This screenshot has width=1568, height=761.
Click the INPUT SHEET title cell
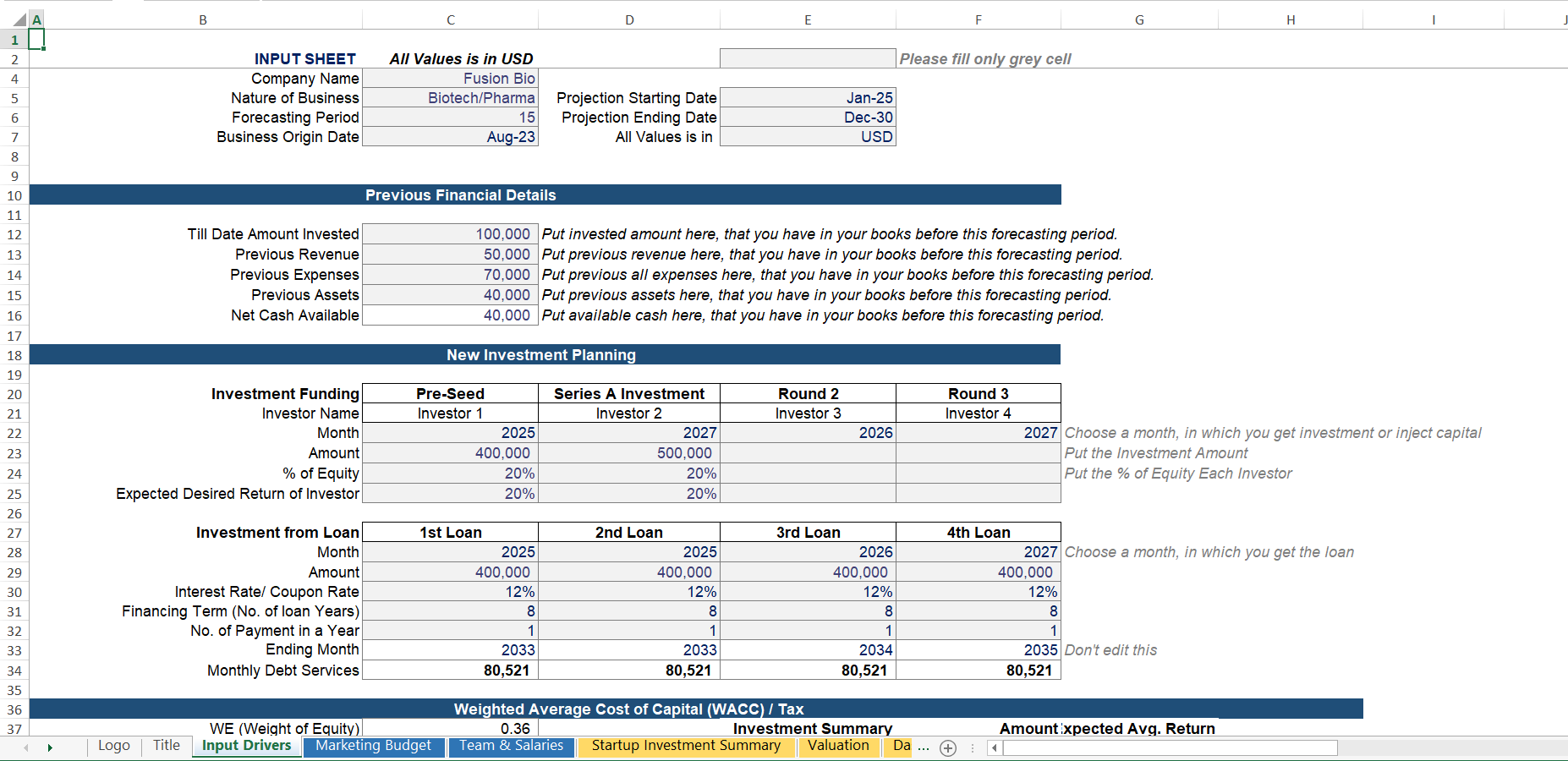point(305,58)
